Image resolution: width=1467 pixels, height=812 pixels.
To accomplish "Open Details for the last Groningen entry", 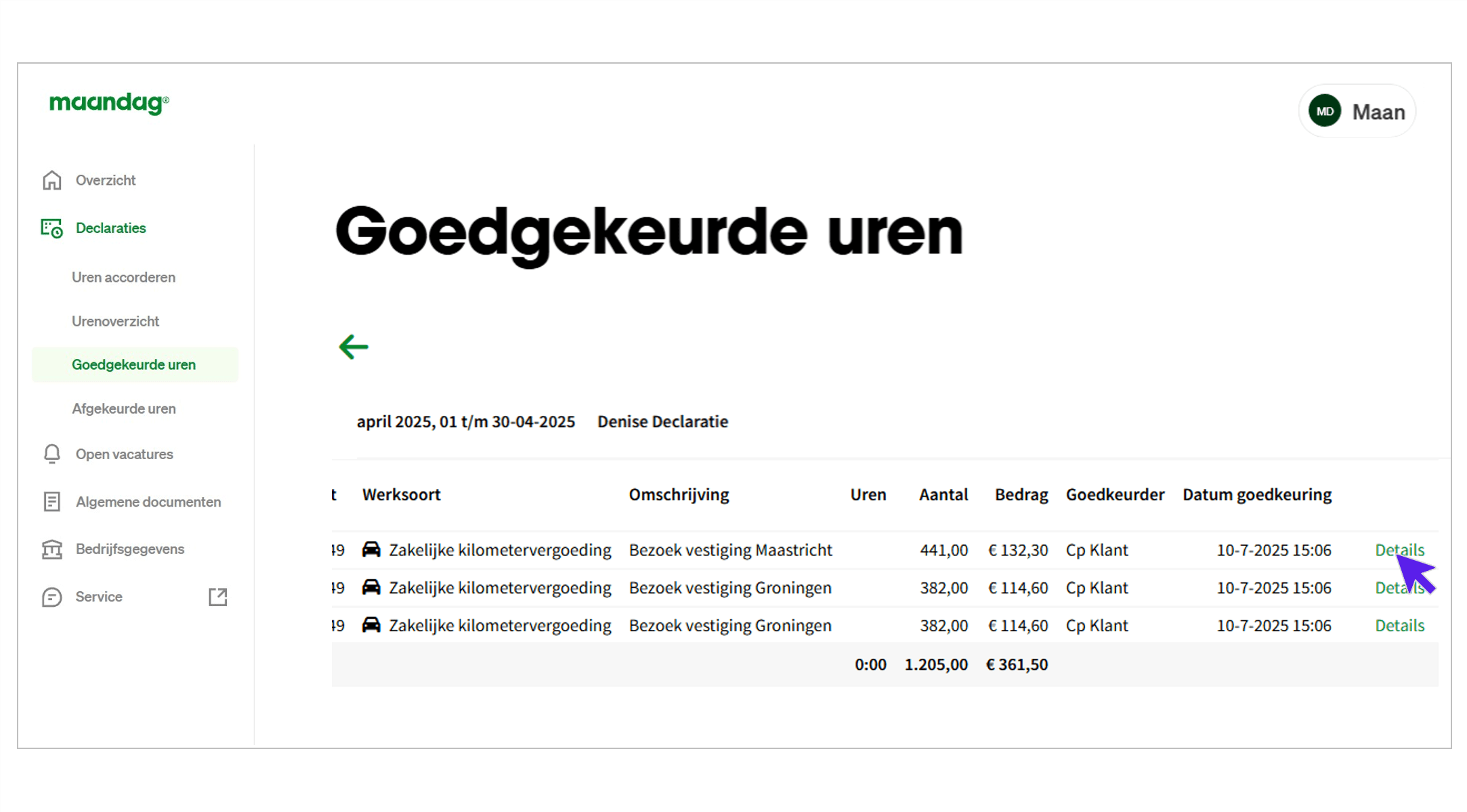I will pos(1399,625).
